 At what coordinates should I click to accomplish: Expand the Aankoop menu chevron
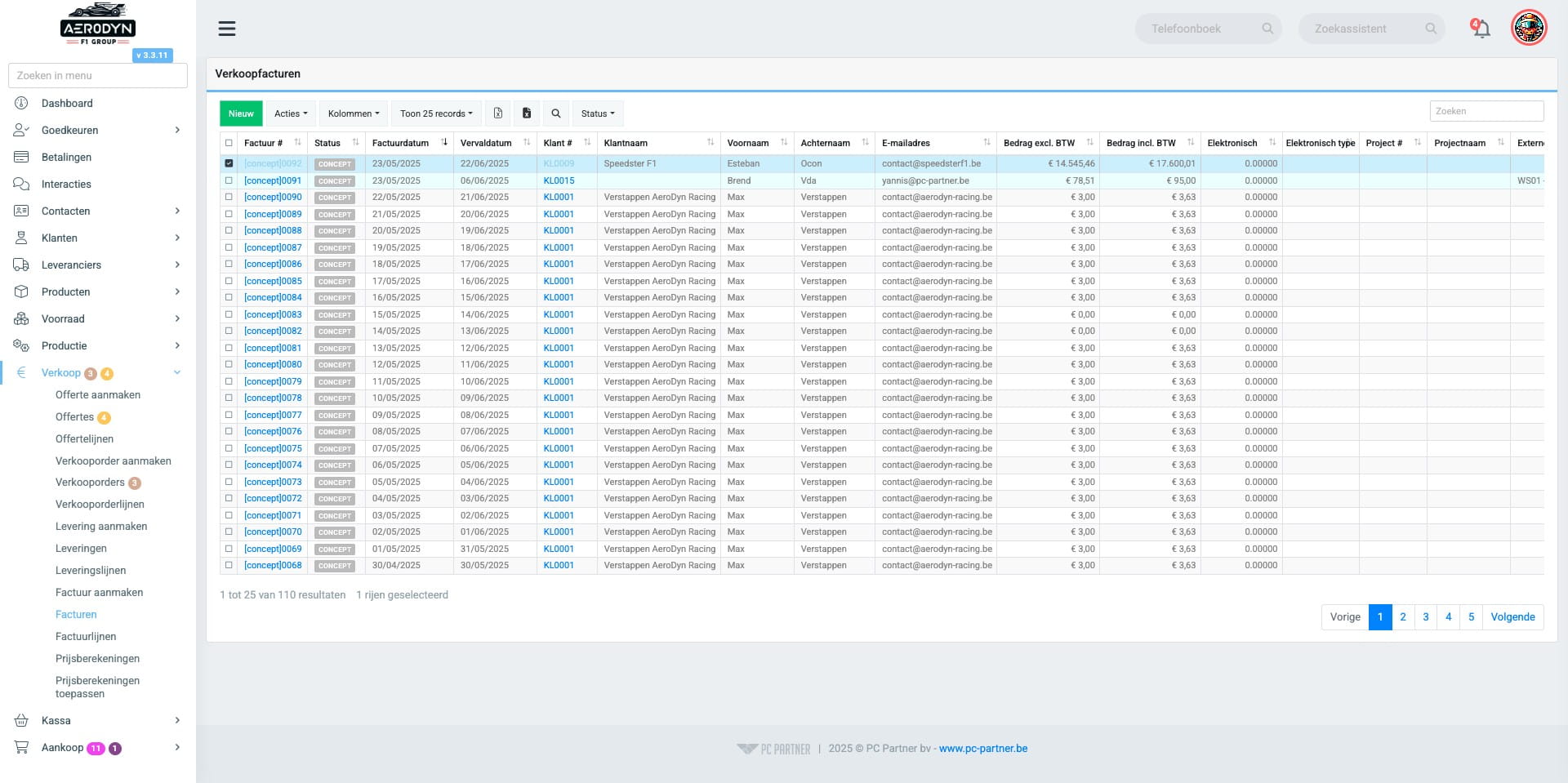pyautogui.click(x=177, y=747)
